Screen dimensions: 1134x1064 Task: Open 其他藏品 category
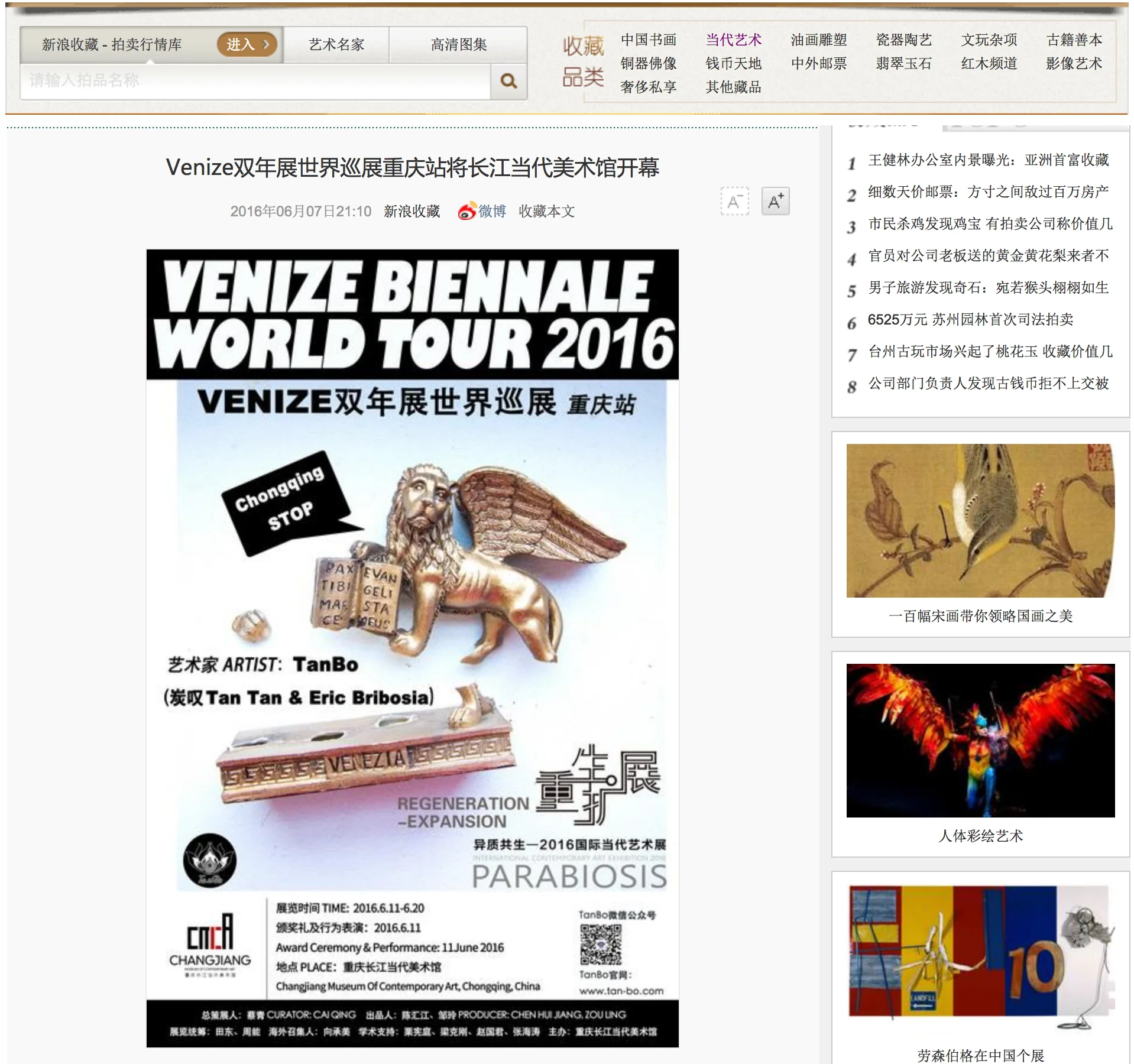tap(733, 87)
